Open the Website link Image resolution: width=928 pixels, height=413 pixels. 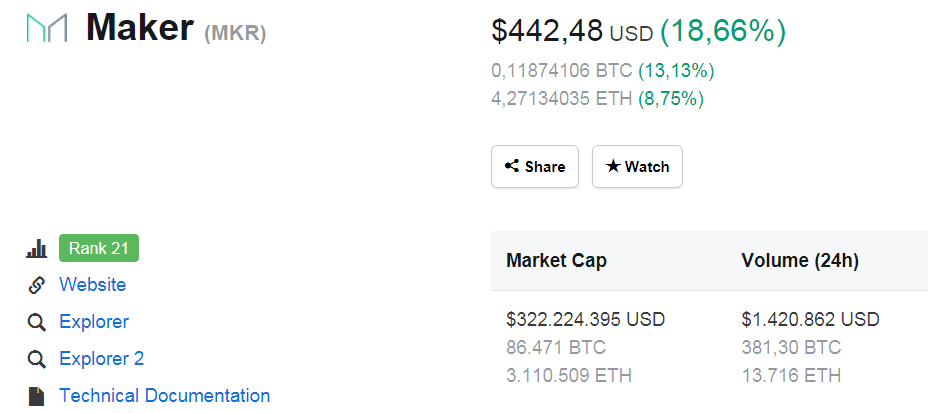coord(92,285)
